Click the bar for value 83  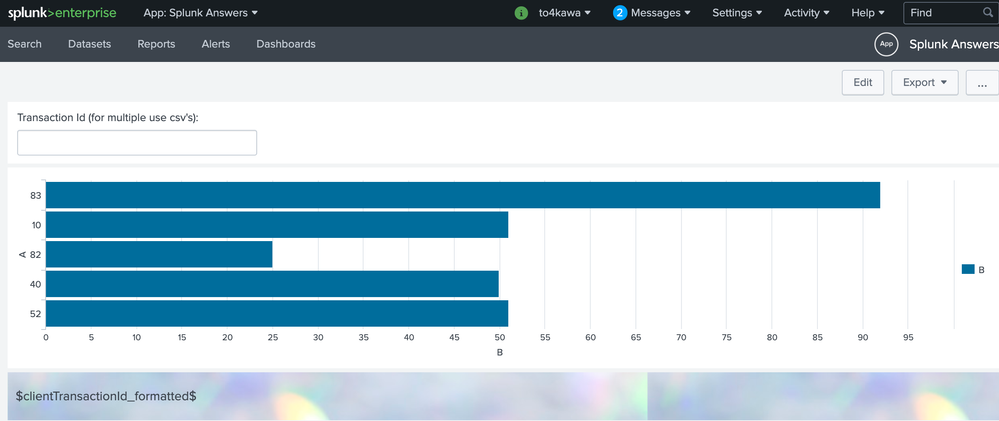(463, 195)
